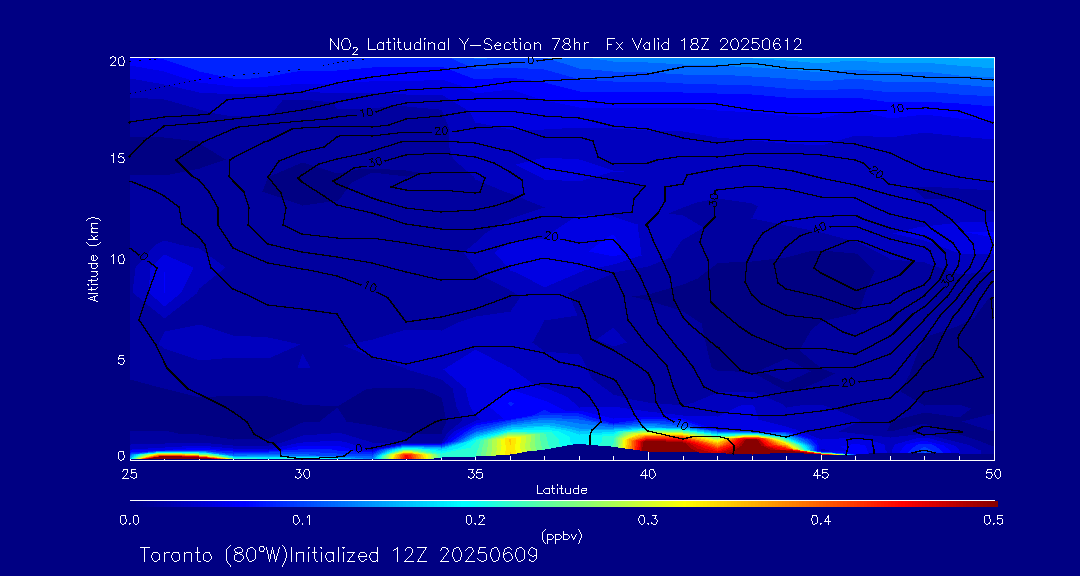This screenshot has height=576, width=1080.
Task: Select altitude axis tick label "20"
Action: tap(116, 60)
